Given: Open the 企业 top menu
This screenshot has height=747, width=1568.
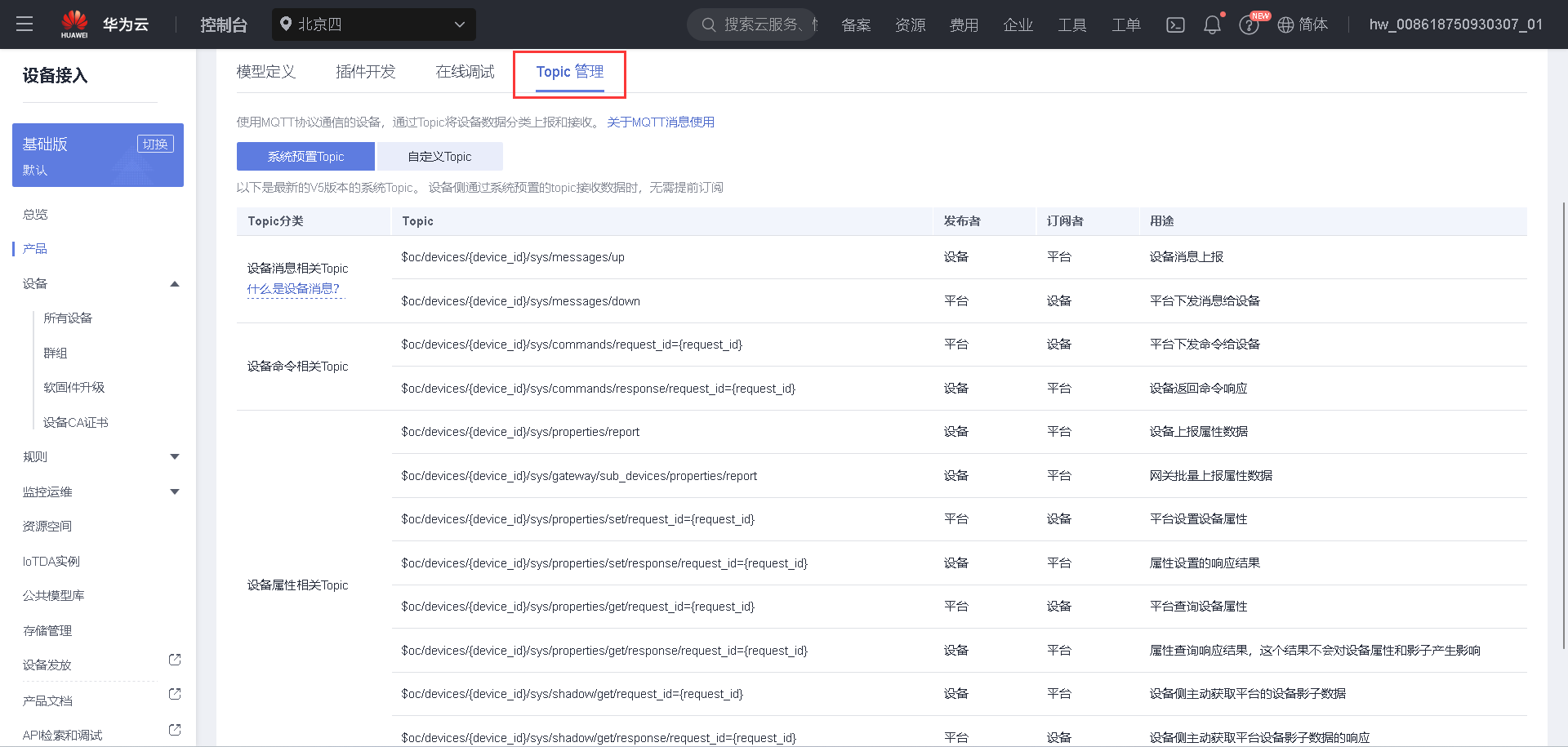Looking at the screenshot, I should point(1018,25).
